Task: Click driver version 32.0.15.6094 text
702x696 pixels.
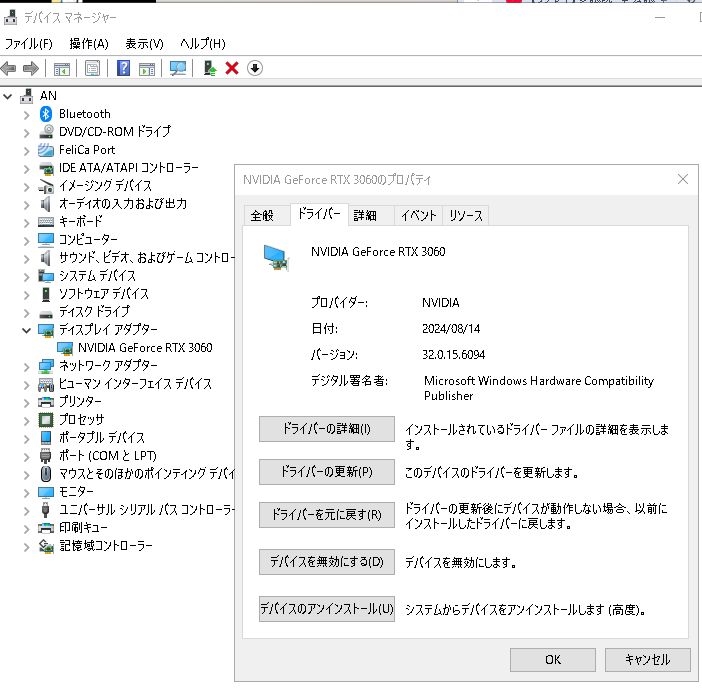Action: coord(454,355)
